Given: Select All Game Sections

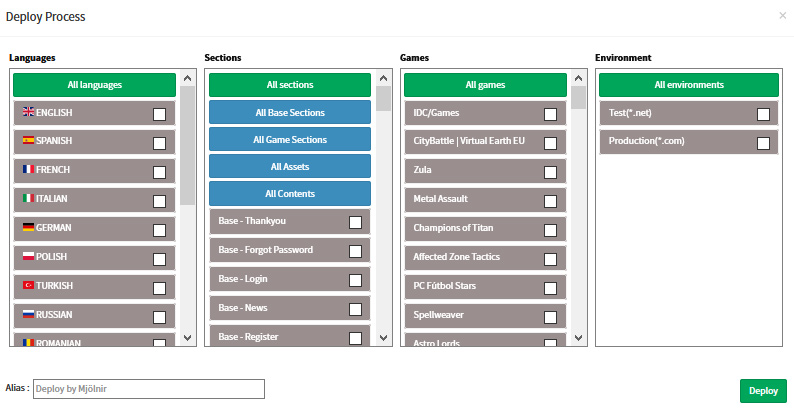Looking at the screenshot, I should (290, 139).
